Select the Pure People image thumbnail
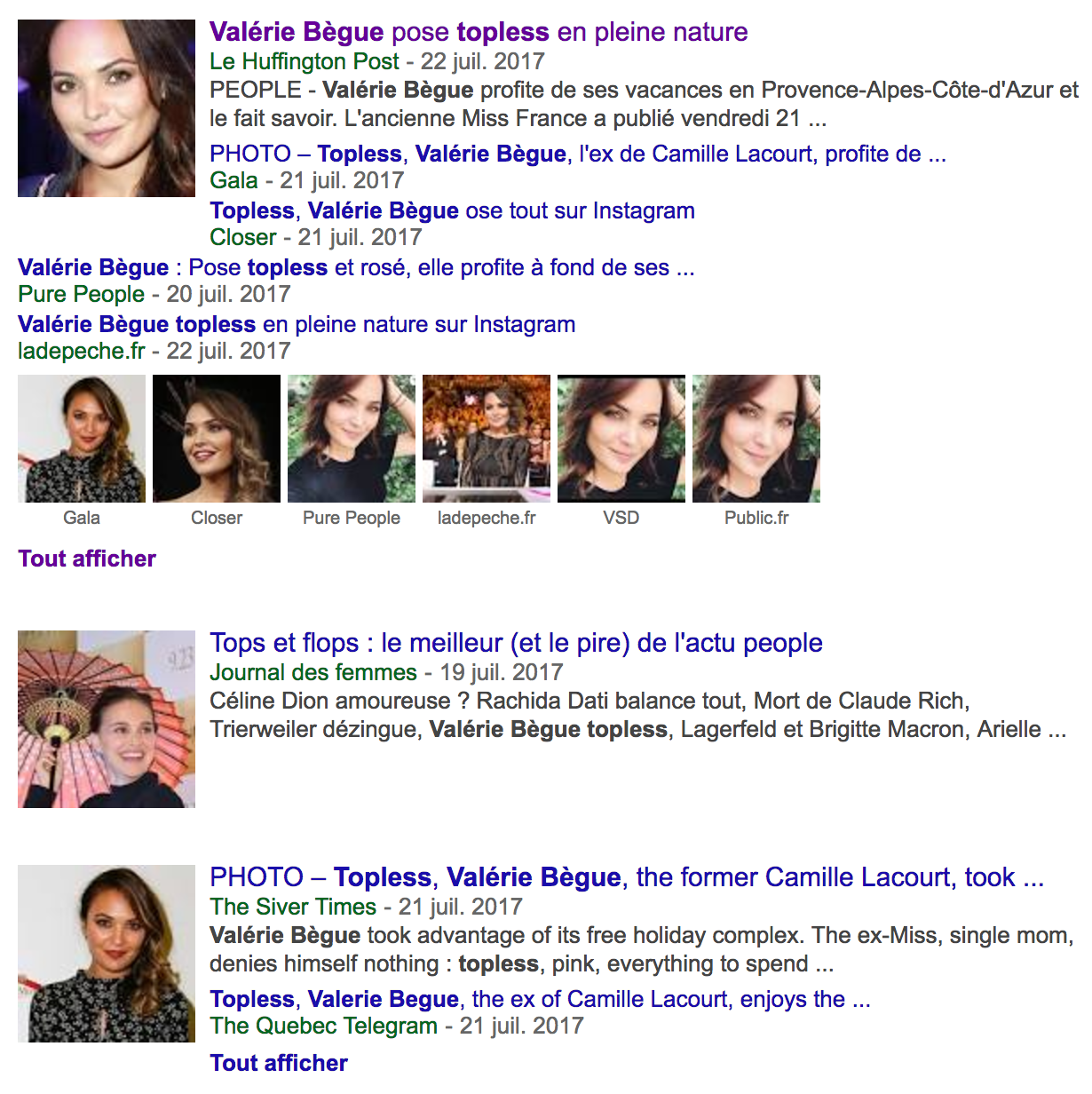The width and height of the screenshot is (1092, 1094). [x=352, y=439]
